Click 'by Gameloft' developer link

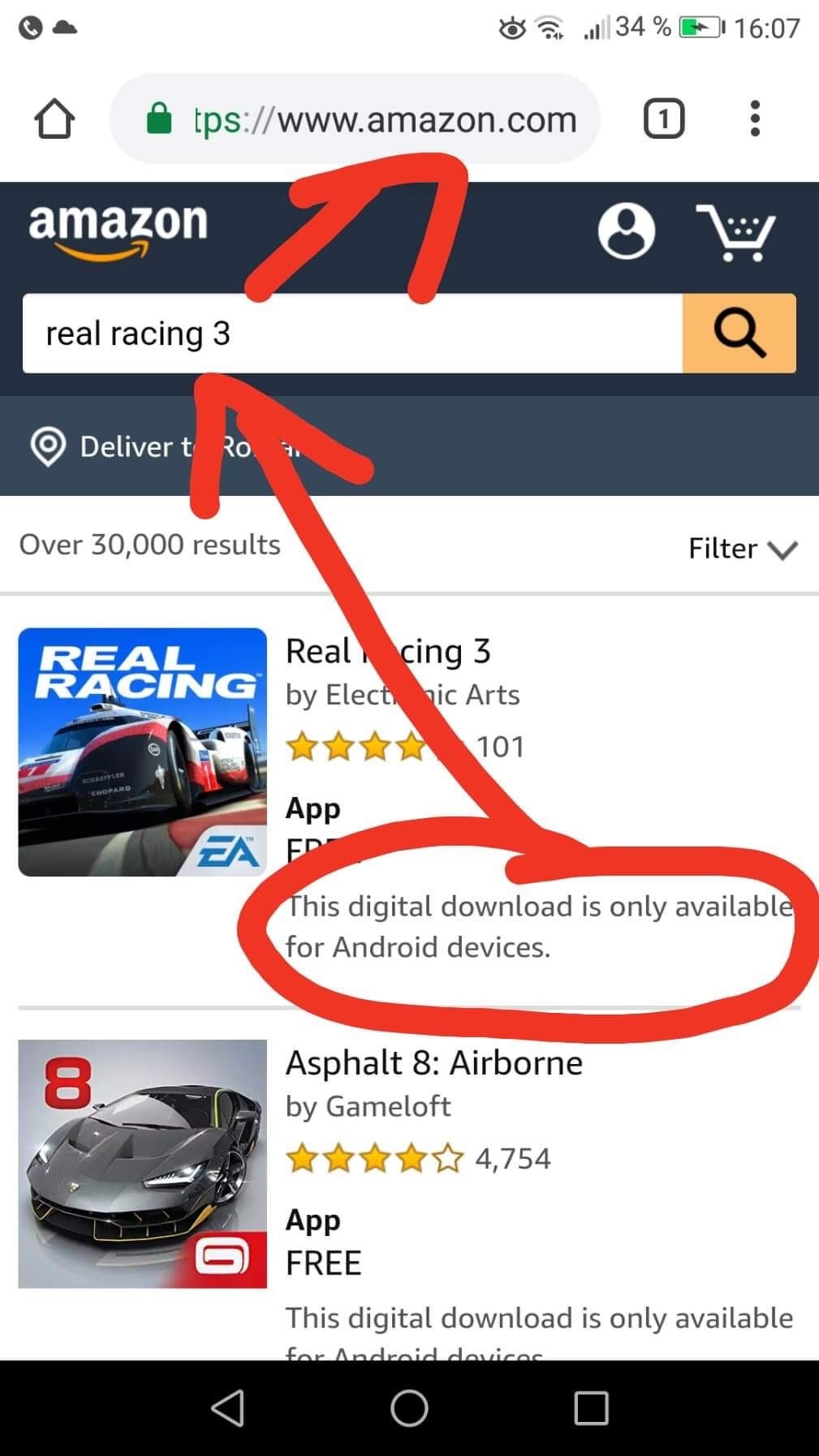click(x=368, y=1107)
